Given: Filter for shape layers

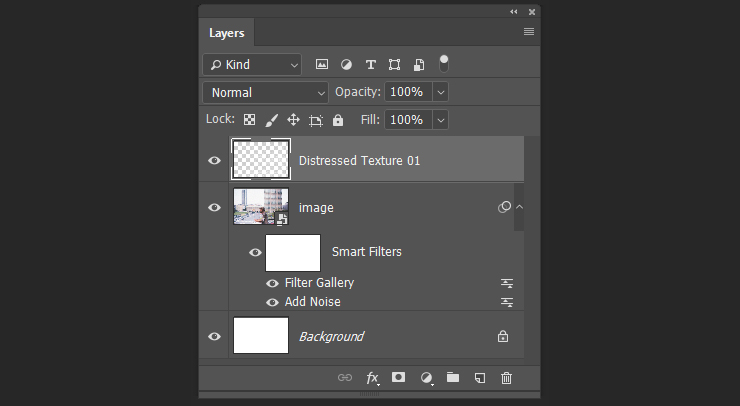Looking at the screenshot, I should [395, 65].
